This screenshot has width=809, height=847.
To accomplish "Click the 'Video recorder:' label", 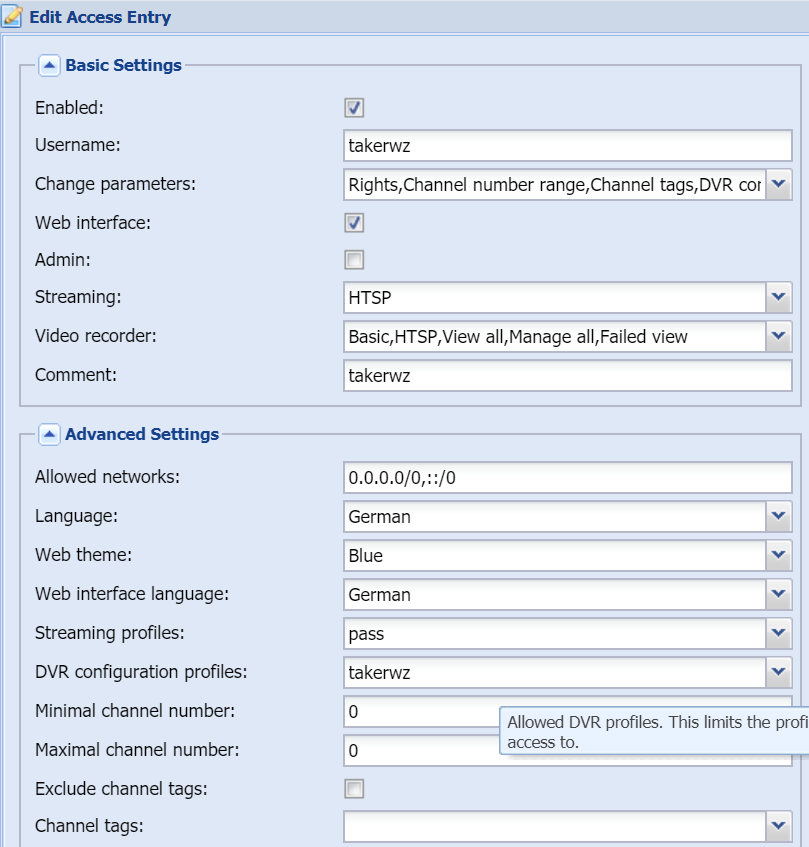I will [96, 336].
